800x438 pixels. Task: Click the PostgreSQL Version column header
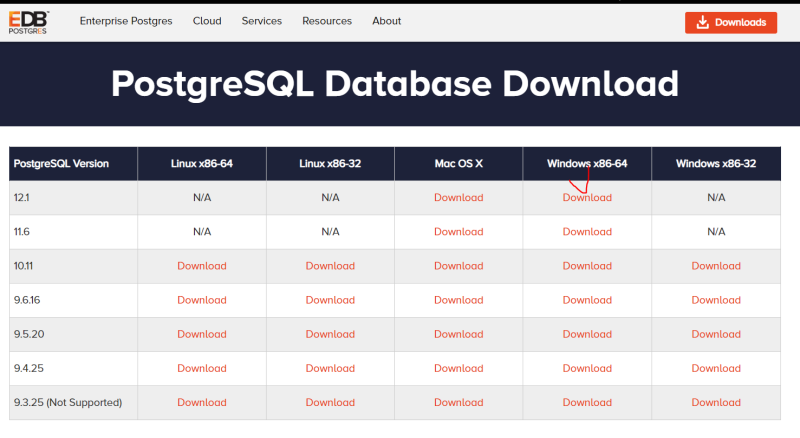[61, 164]
